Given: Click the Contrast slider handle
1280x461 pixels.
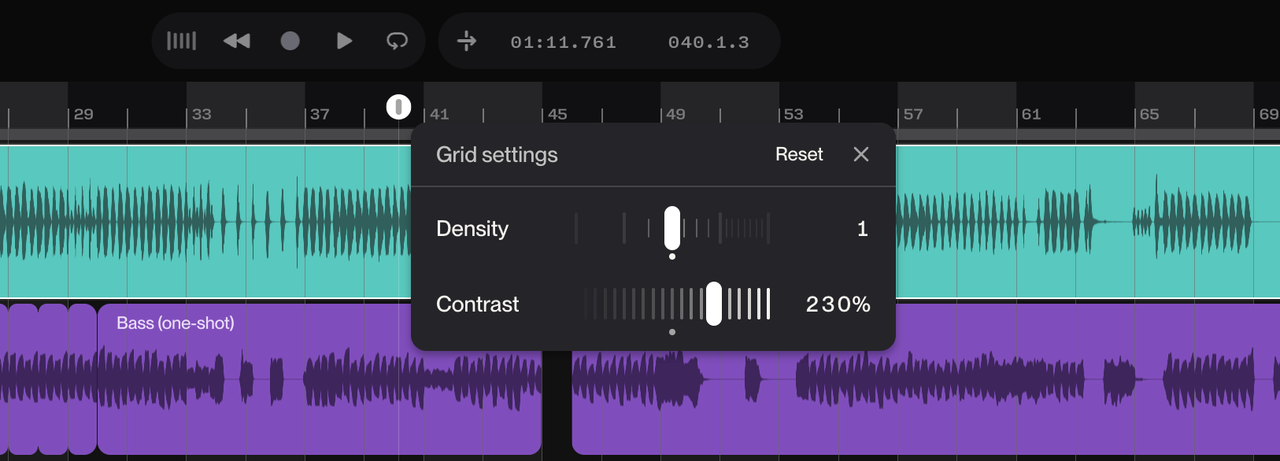Looking at the screenshot, I should click(714, 303).
